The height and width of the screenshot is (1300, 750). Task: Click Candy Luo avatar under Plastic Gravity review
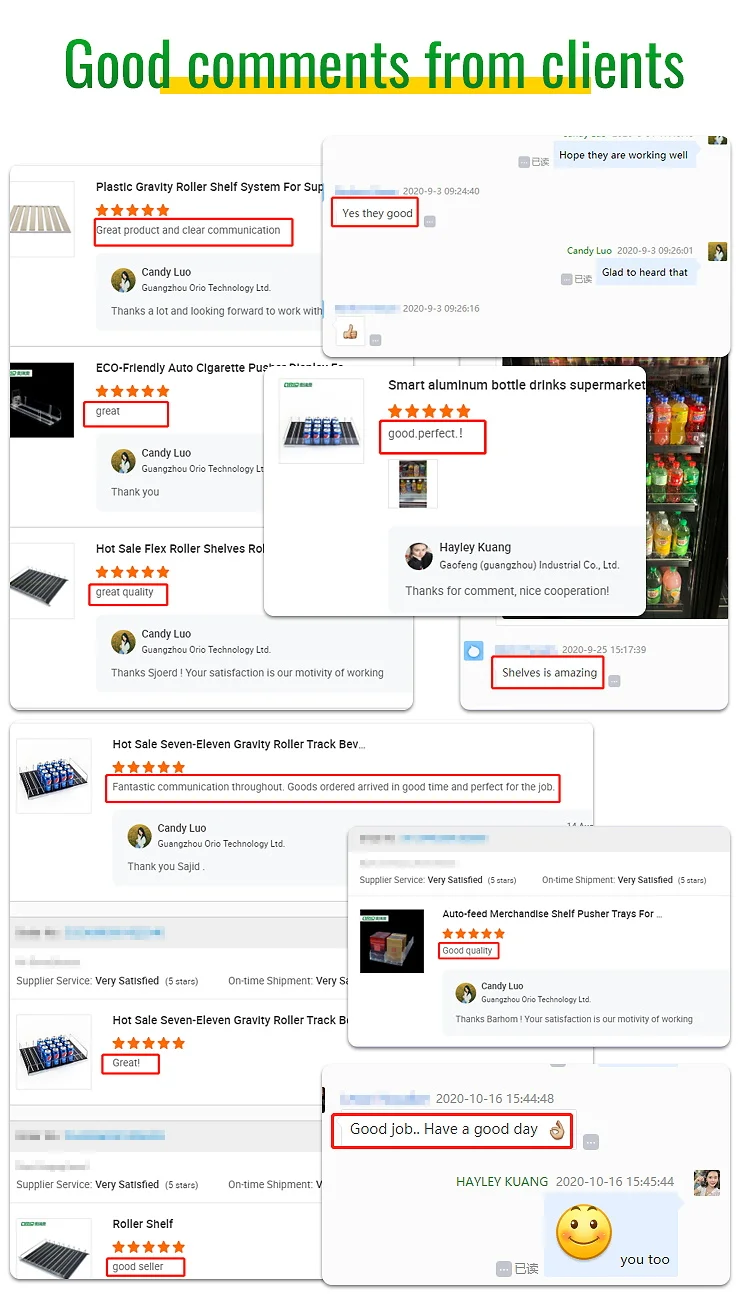(123, 280)
